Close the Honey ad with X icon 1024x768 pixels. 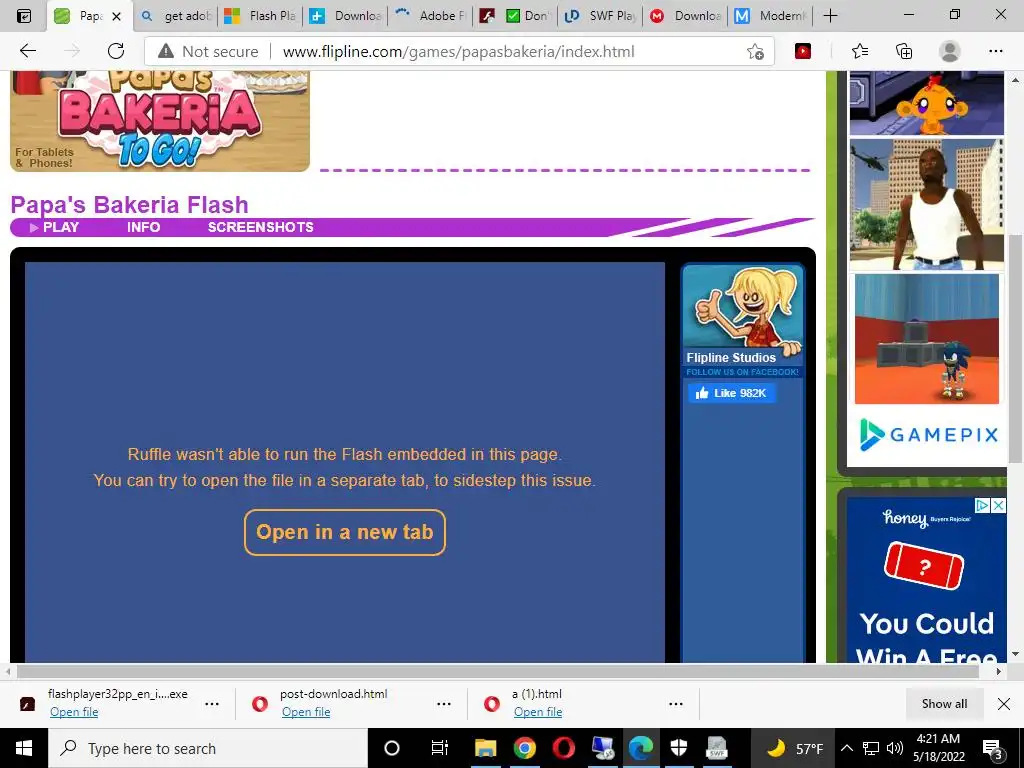point(999,505)
